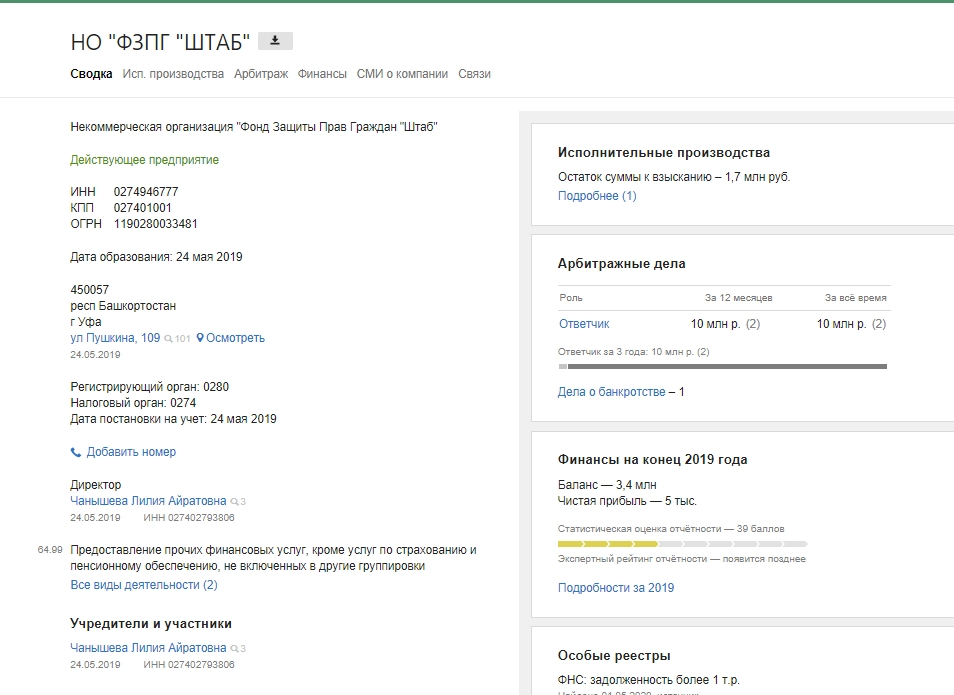This screenshot has height=695, width=954.
Task: Click the search icon beside the director's name
Action: (234, 502)
